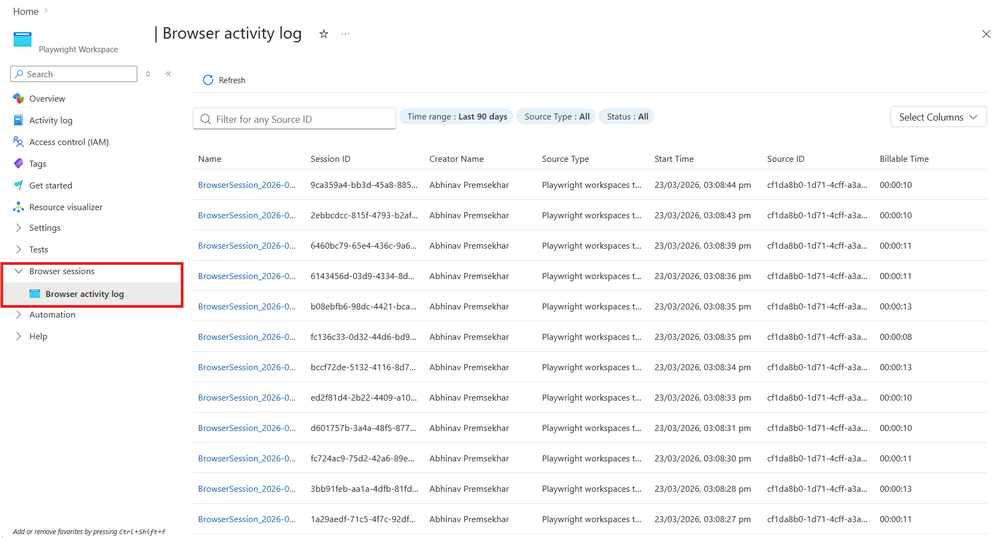Click the Session ID column header

330,159
